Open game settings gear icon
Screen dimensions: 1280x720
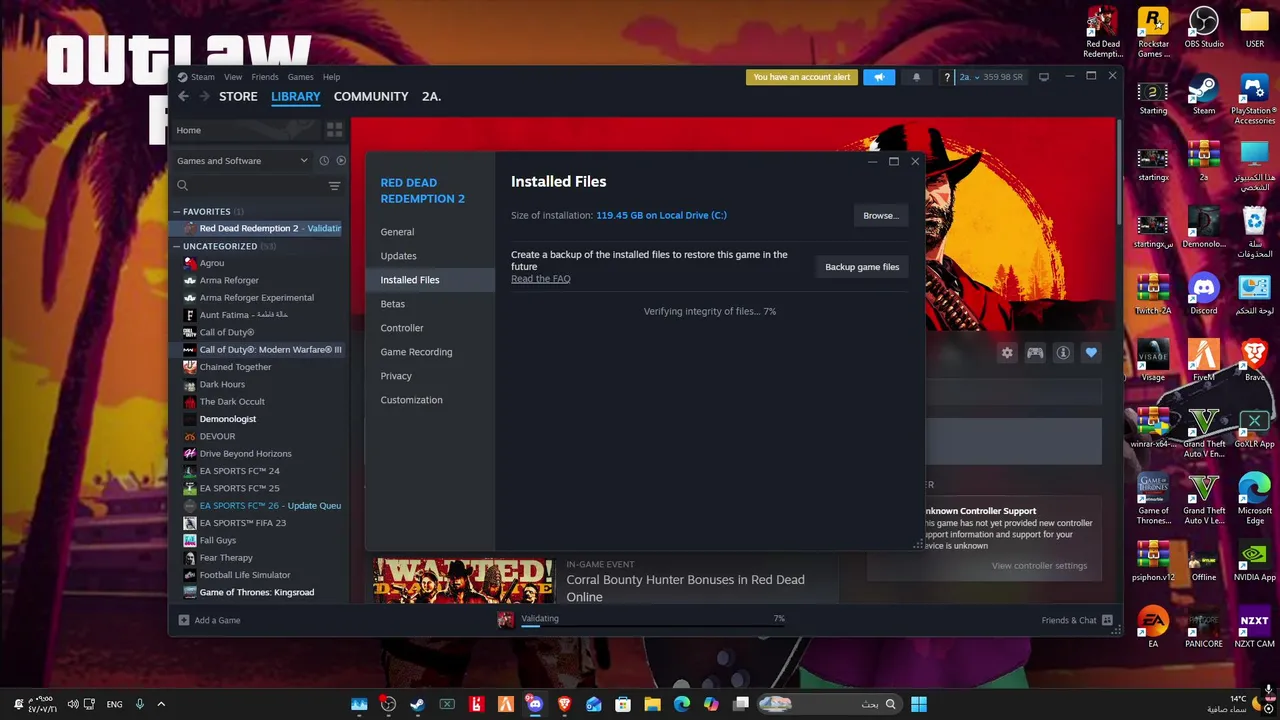click(x=1007, y=352)
